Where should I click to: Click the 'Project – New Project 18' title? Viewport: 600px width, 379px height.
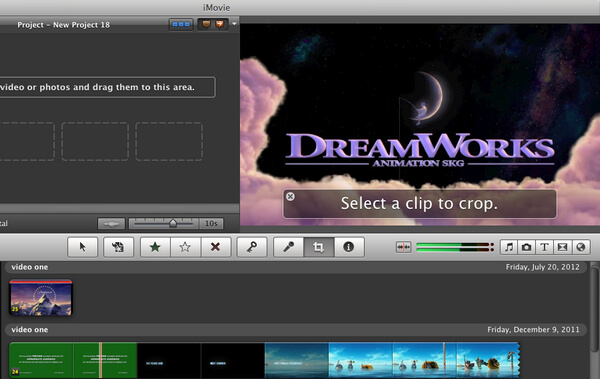coord(64,25)
